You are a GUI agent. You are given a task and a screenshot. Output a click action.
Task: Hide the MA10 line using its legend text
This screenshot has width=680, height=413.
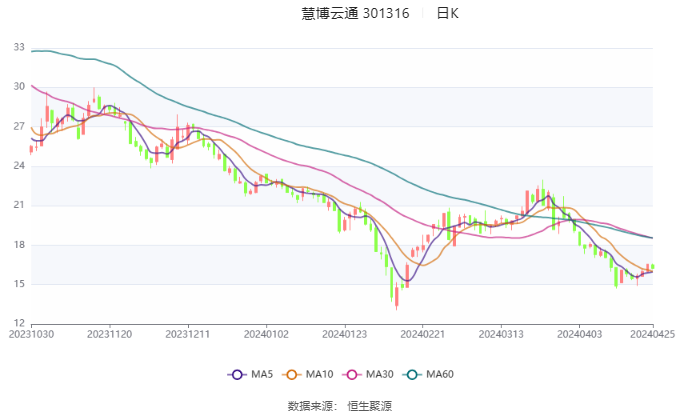[x=319, y=374]
